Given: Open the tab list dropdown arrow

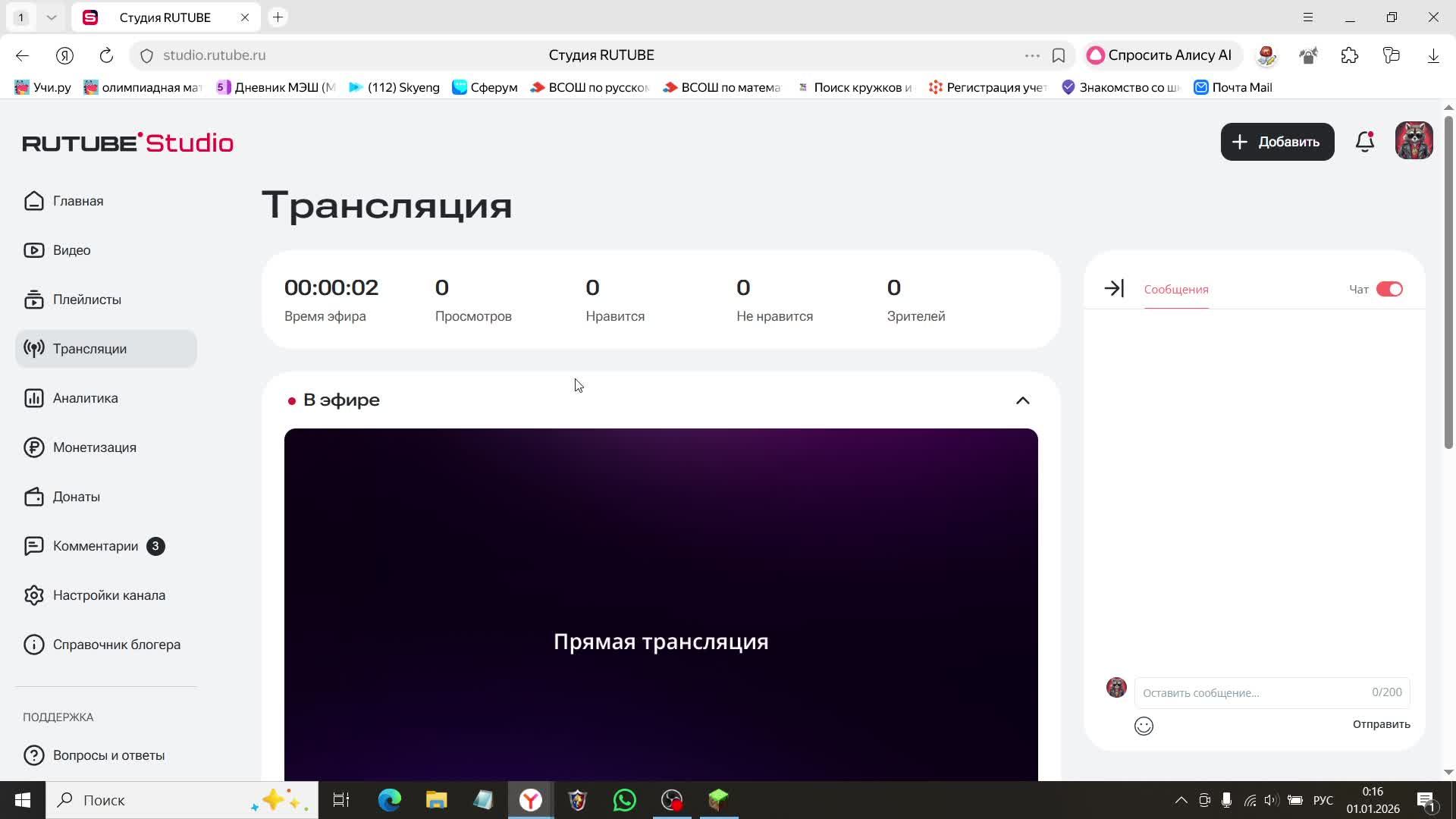Looking at the screenshot, I should pos(52,17).
